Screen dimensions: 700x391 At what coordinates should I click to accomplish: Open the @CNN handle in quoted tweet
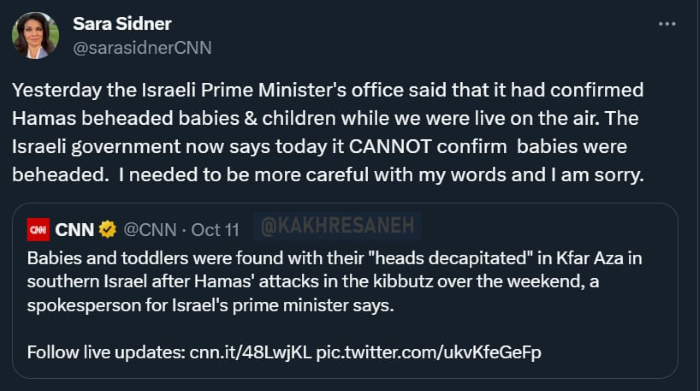150,230
